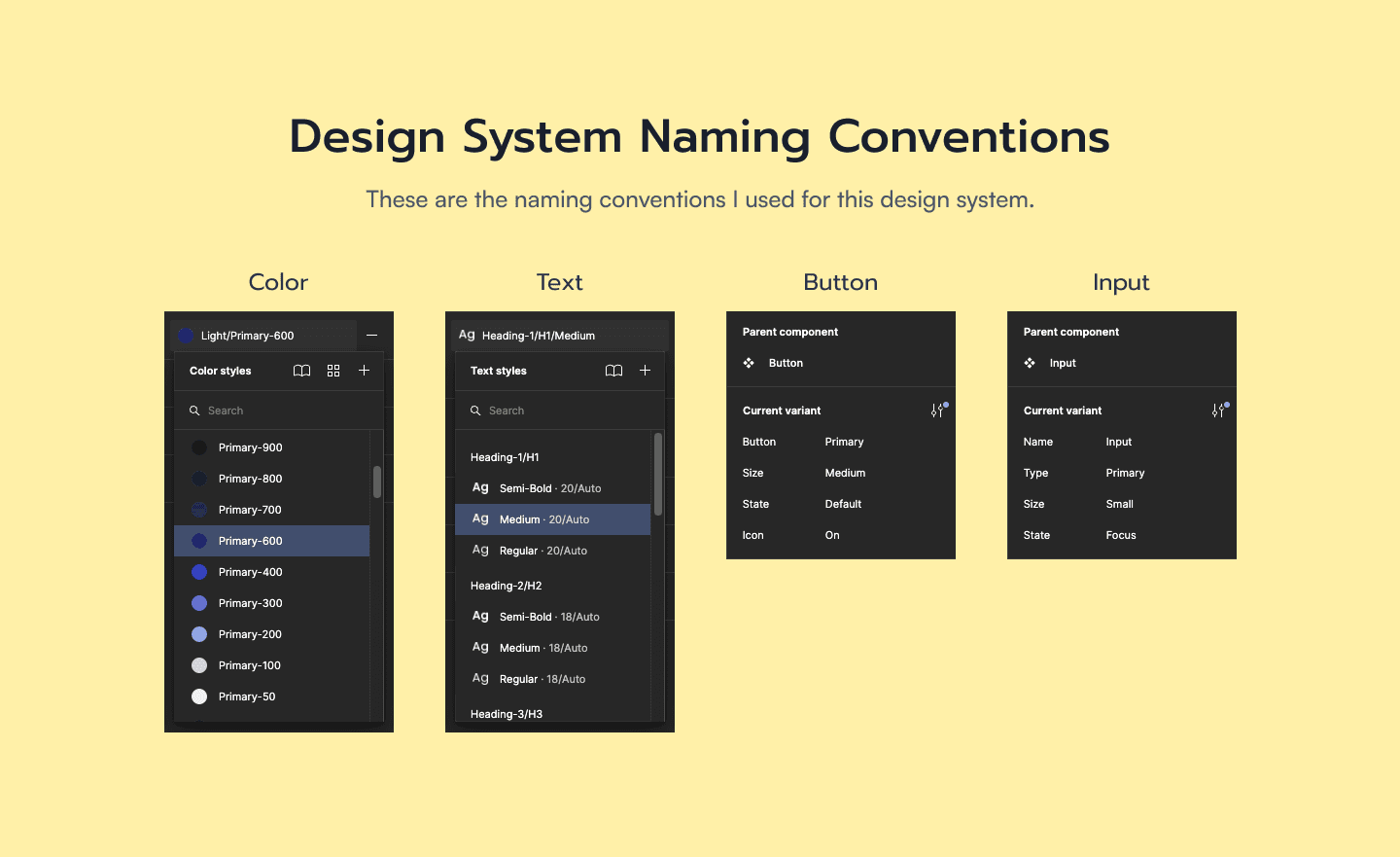Click the search magnifier in Text styles
Image resolution: width=1400 pixels, height=857 pixels.
(x=475, y=411)
